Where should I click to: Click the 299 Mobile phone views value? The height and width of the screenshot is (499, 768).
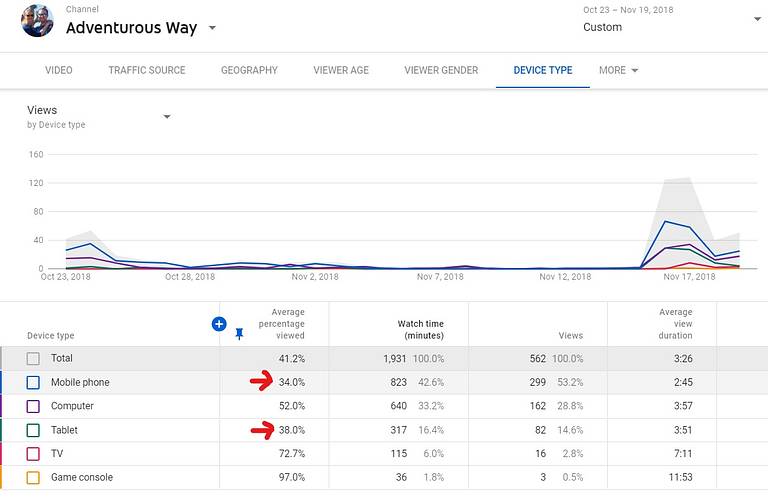(537, 382)
